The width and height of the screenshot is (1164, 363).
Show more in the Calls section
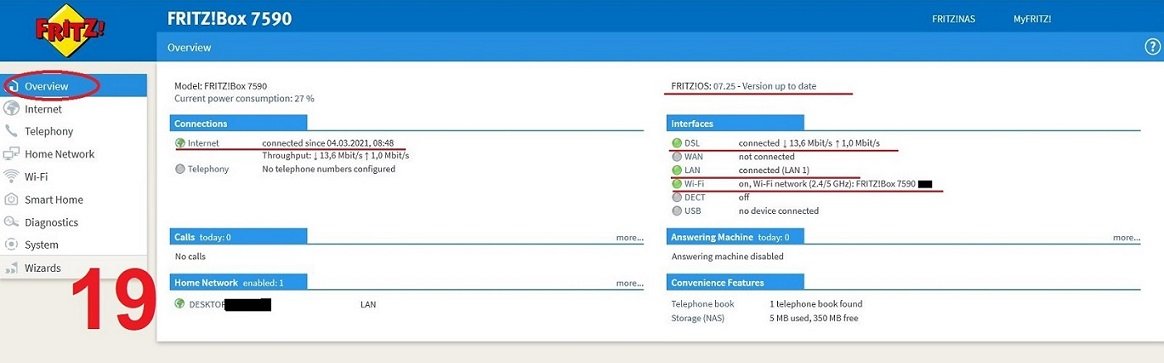coord(630,238)
